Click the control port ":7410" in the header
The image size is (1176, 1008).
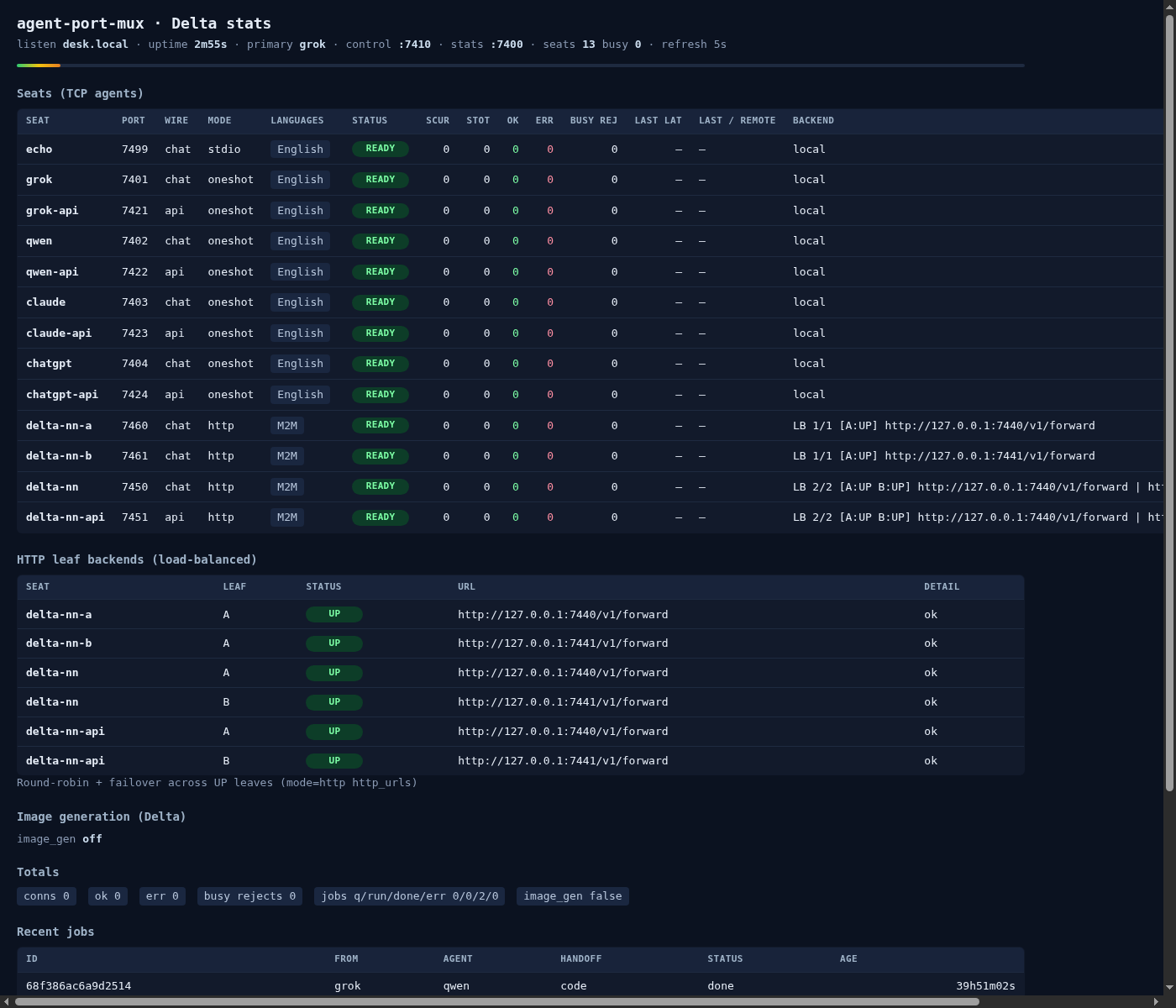coord(414,44)
